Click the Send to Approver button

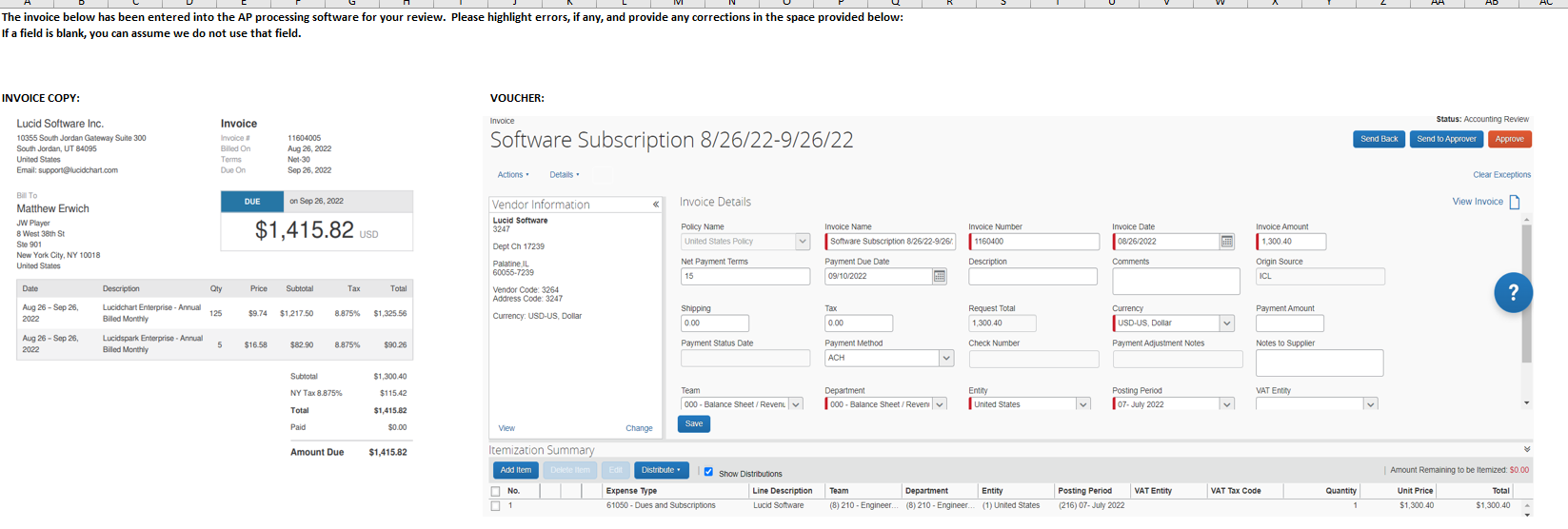pyautogui.click(x=1446, y=139)
